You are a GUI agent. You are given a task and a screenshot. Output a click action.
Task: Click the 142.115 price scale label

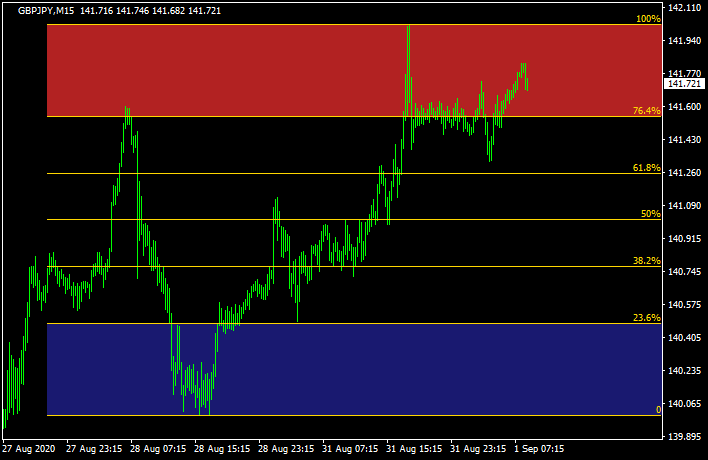685,8
